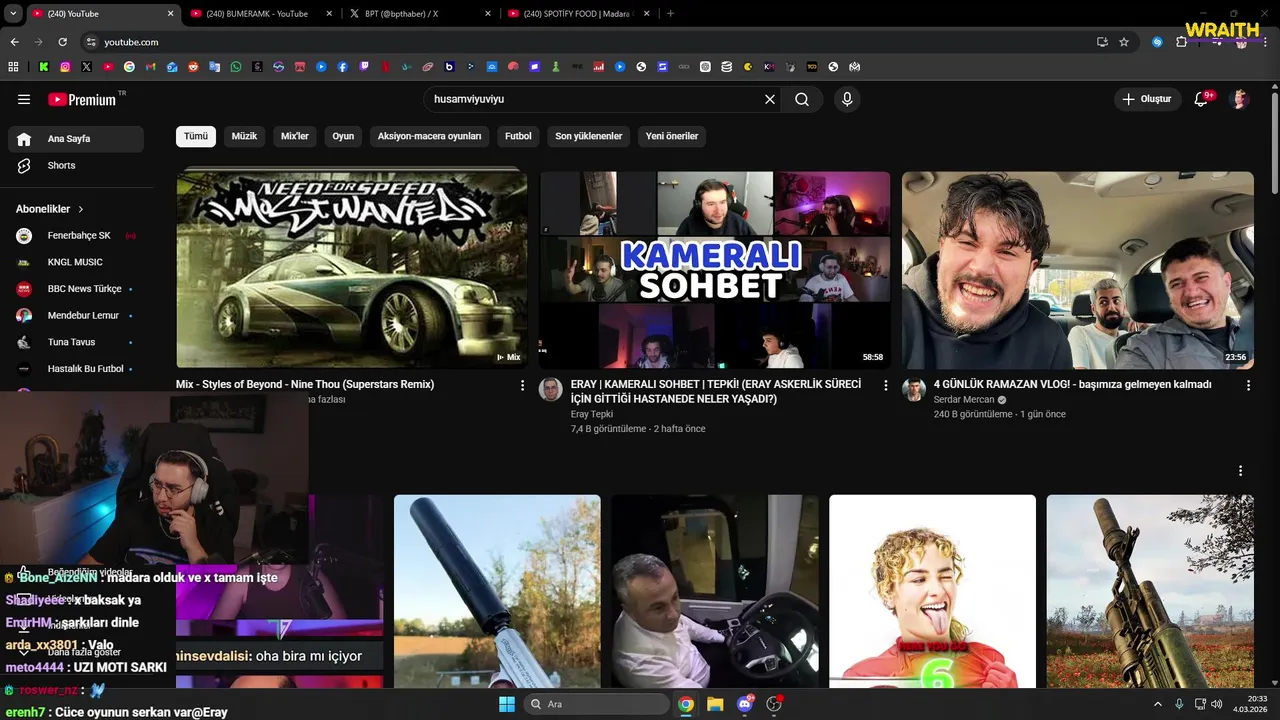Select the Son yüklenenler chip

click(x=589, y=136)
